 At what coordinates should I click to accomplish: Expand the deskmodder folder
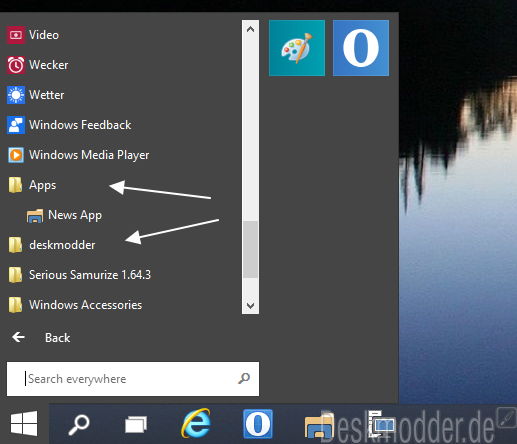click(x=51, y=245)
